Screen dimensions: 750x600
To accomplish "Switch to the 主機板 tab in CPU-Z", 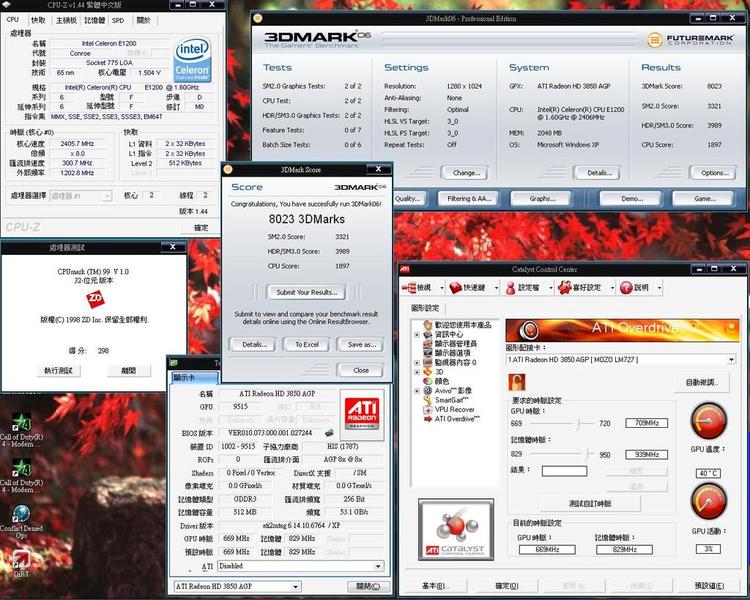I will (x=66, y=20).
